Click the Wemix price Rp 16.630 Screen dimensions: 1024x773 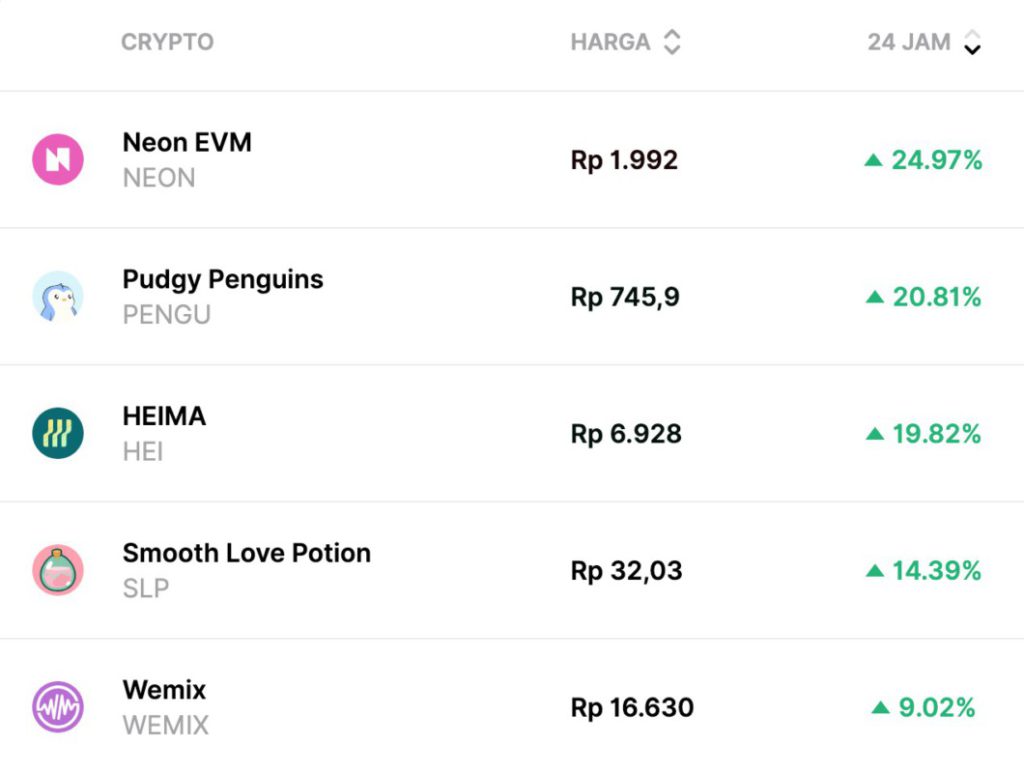point(632,708)
